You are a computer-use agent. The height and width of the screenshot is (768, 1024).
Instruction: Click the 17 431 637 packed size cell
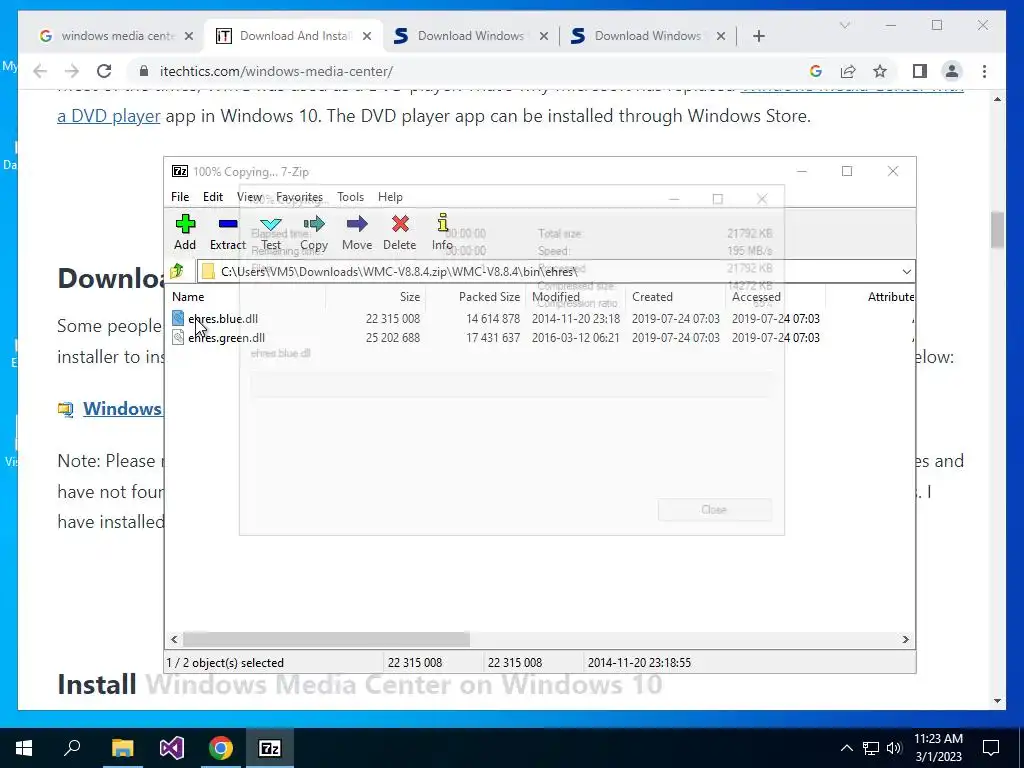493,338
